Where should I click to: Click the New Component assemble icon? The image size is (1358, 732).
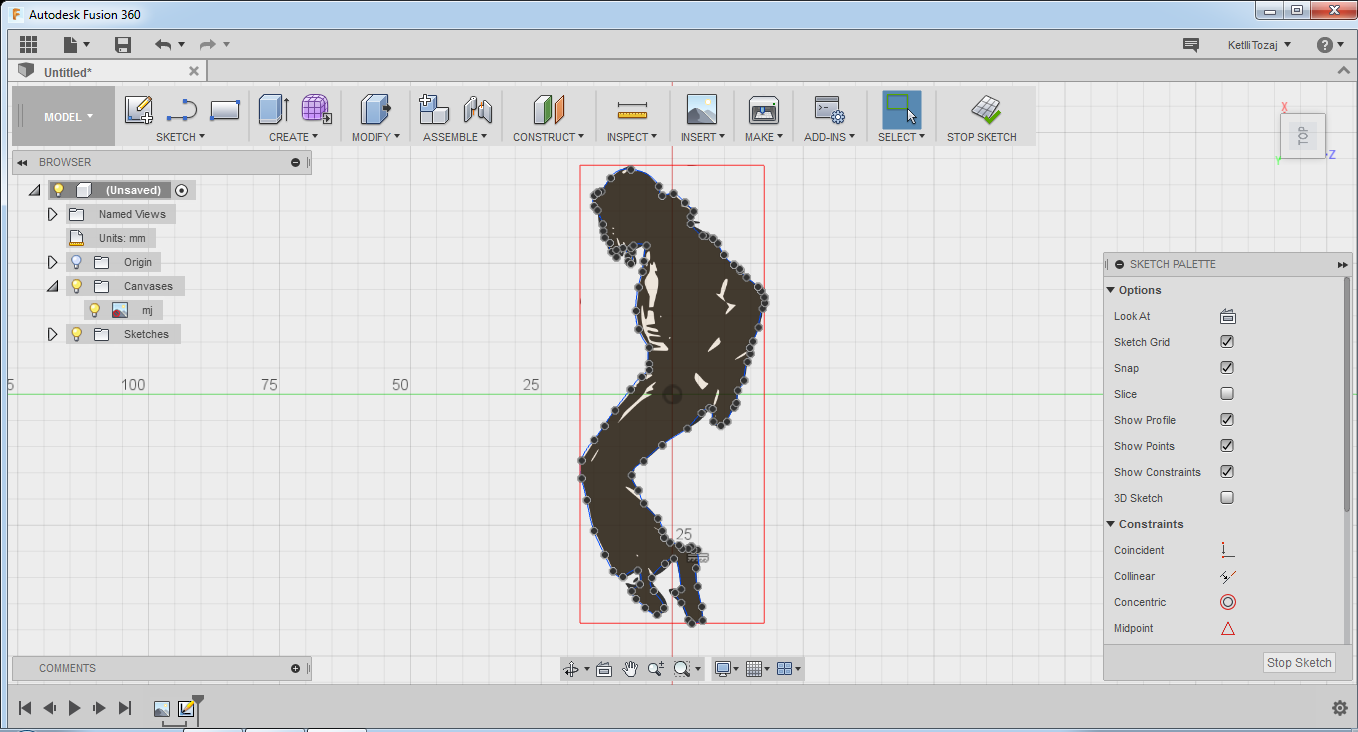[x=434, y=109]
